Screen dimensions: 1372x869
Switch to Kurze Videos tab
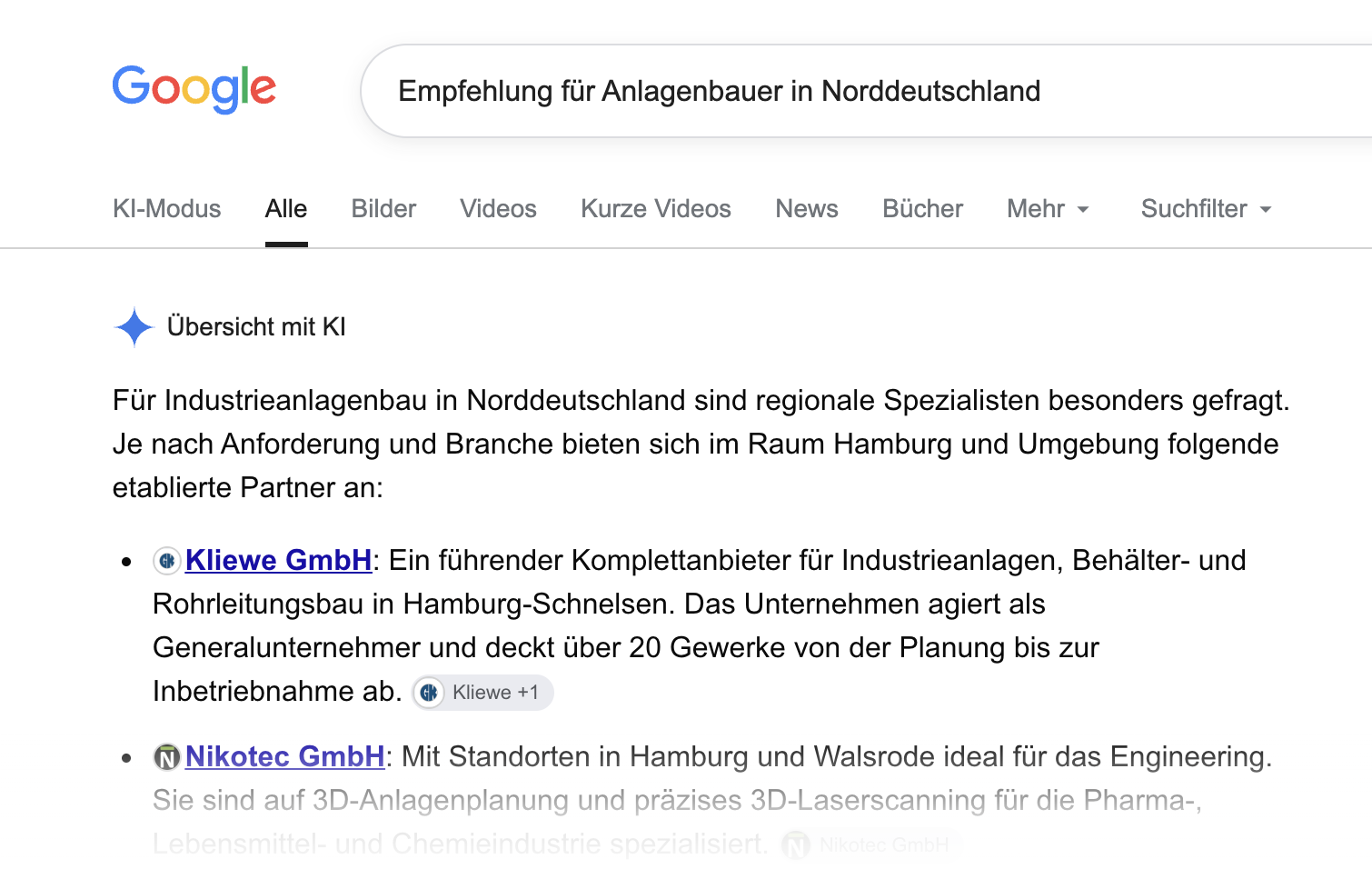pyautogui.click(x=656, y=209)
